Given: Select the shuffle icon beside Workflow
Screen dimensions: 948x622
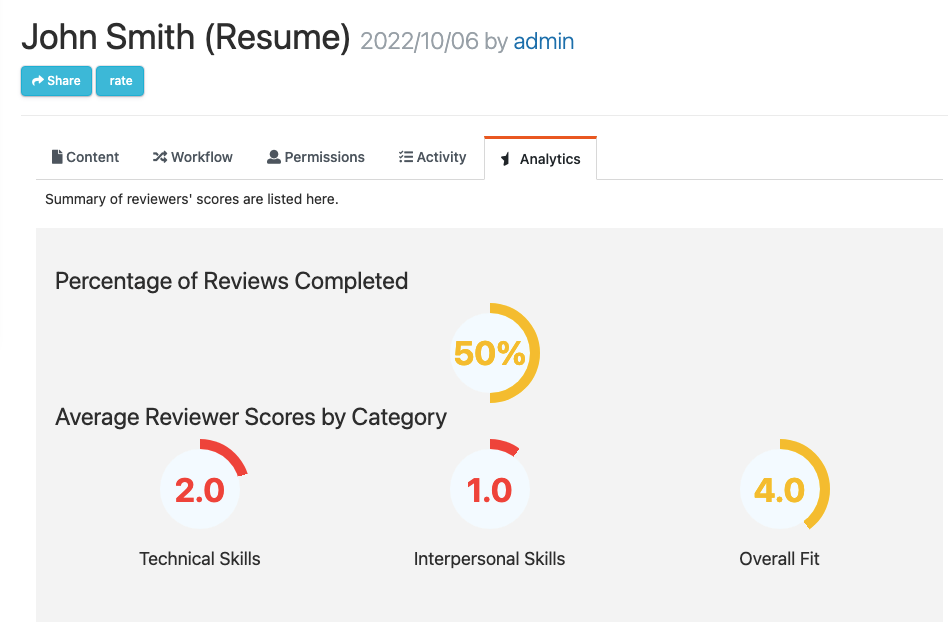Looking at the screenshot, I should 159,156.
